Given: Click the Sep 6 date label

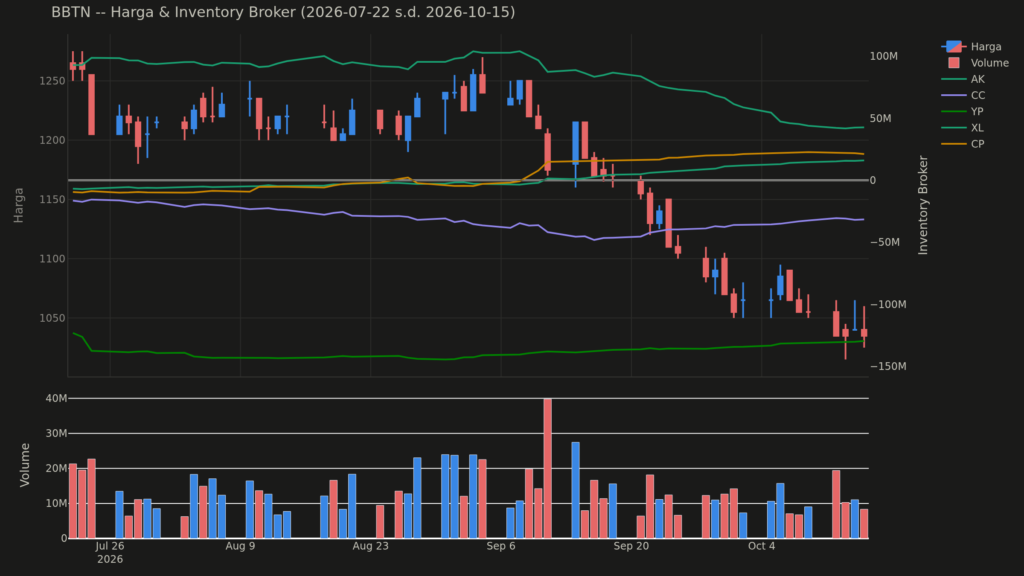Looking at the screenshot, I should 501,546.
